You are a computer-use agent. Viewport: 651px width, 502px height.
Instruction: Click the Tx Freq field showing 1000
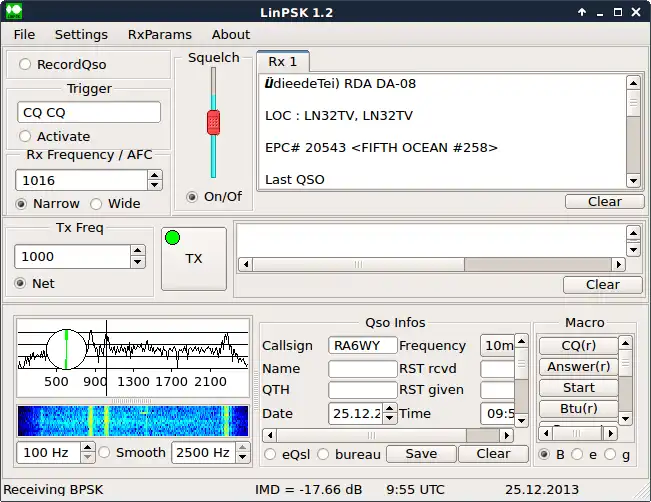coord(73,256)
